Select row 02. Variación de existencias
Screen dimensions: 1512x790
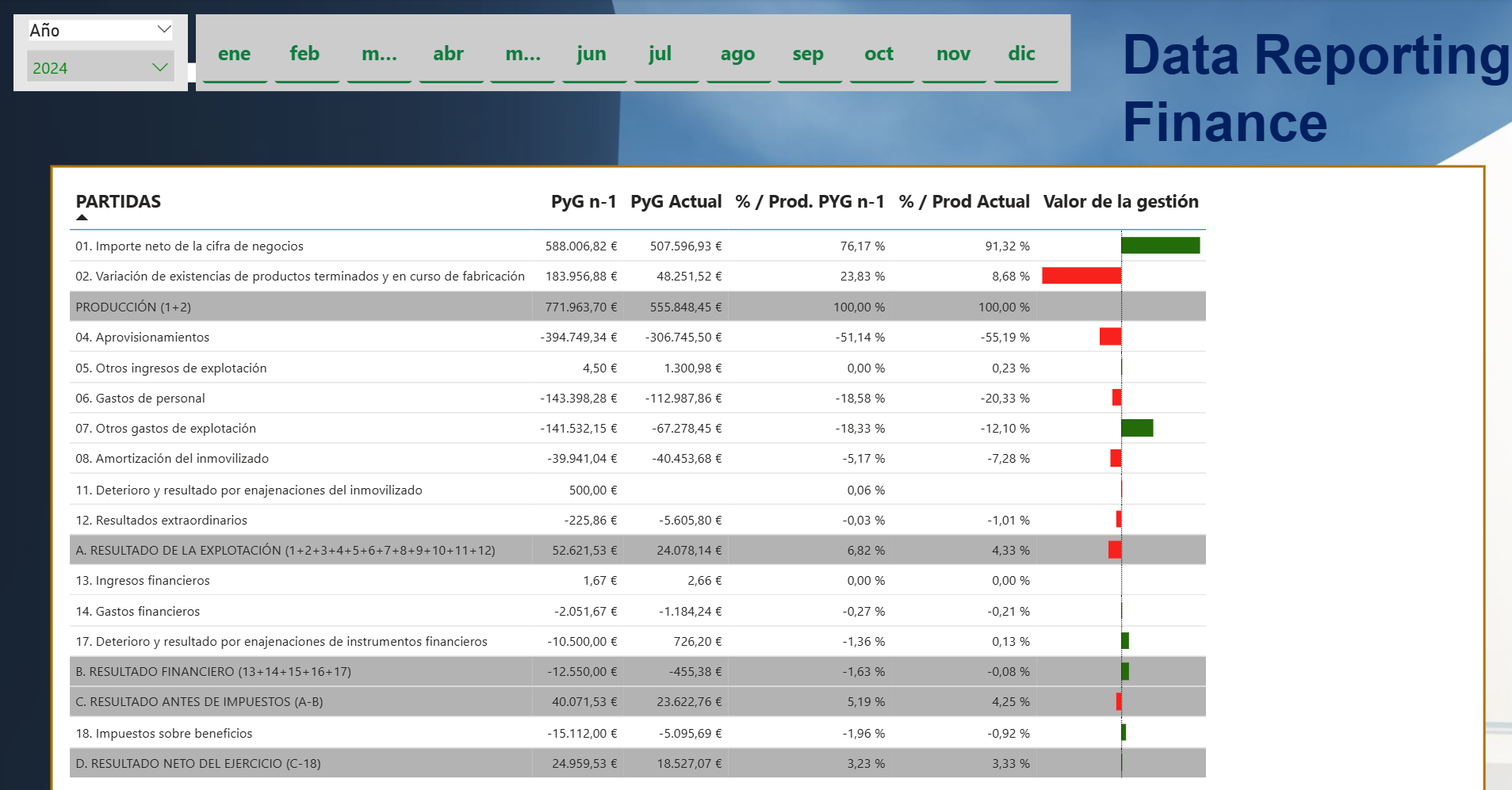637,276
